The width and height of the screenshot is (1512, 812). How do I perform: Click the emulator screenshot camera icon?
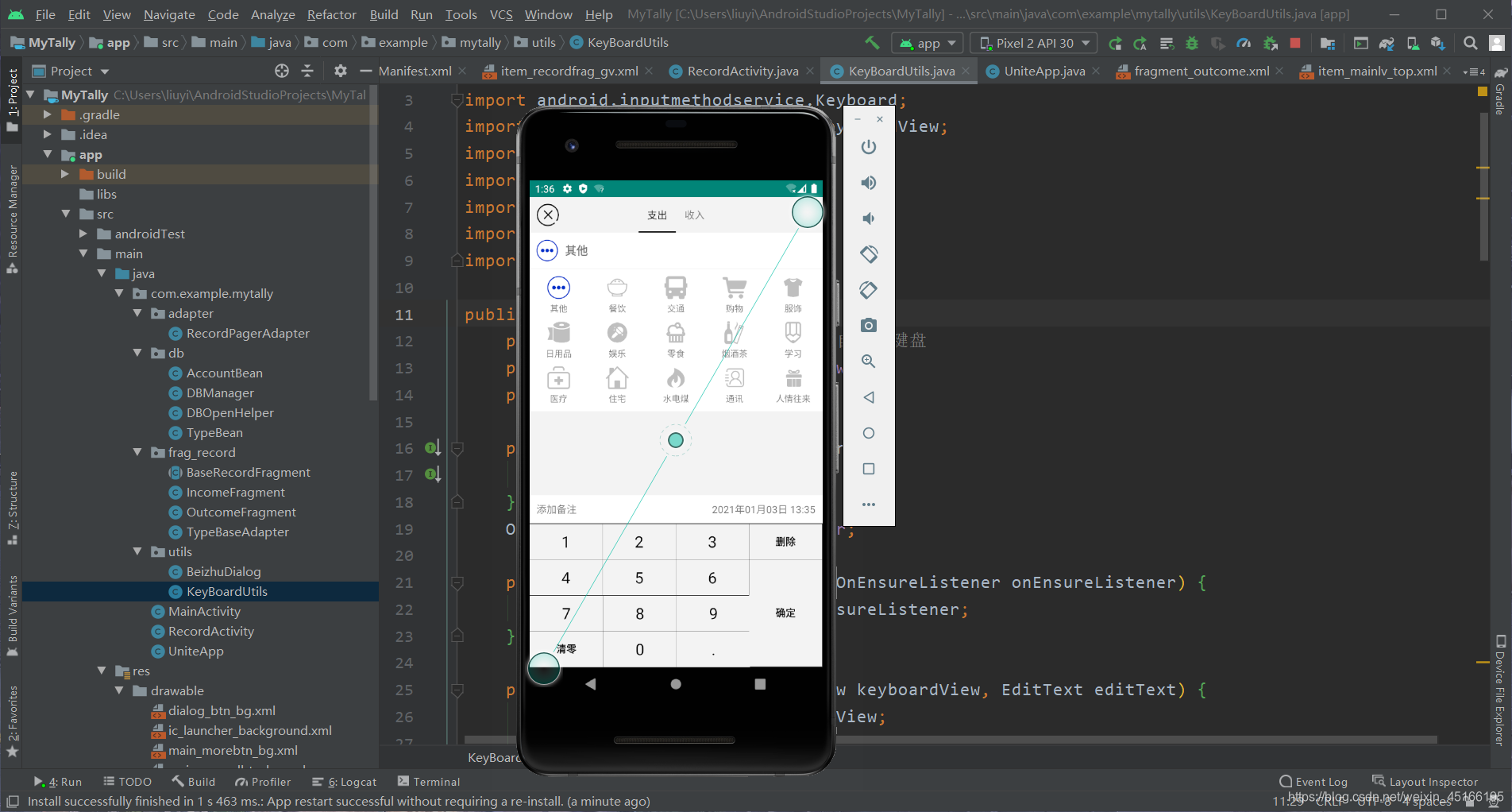click(x=869, y=326)
